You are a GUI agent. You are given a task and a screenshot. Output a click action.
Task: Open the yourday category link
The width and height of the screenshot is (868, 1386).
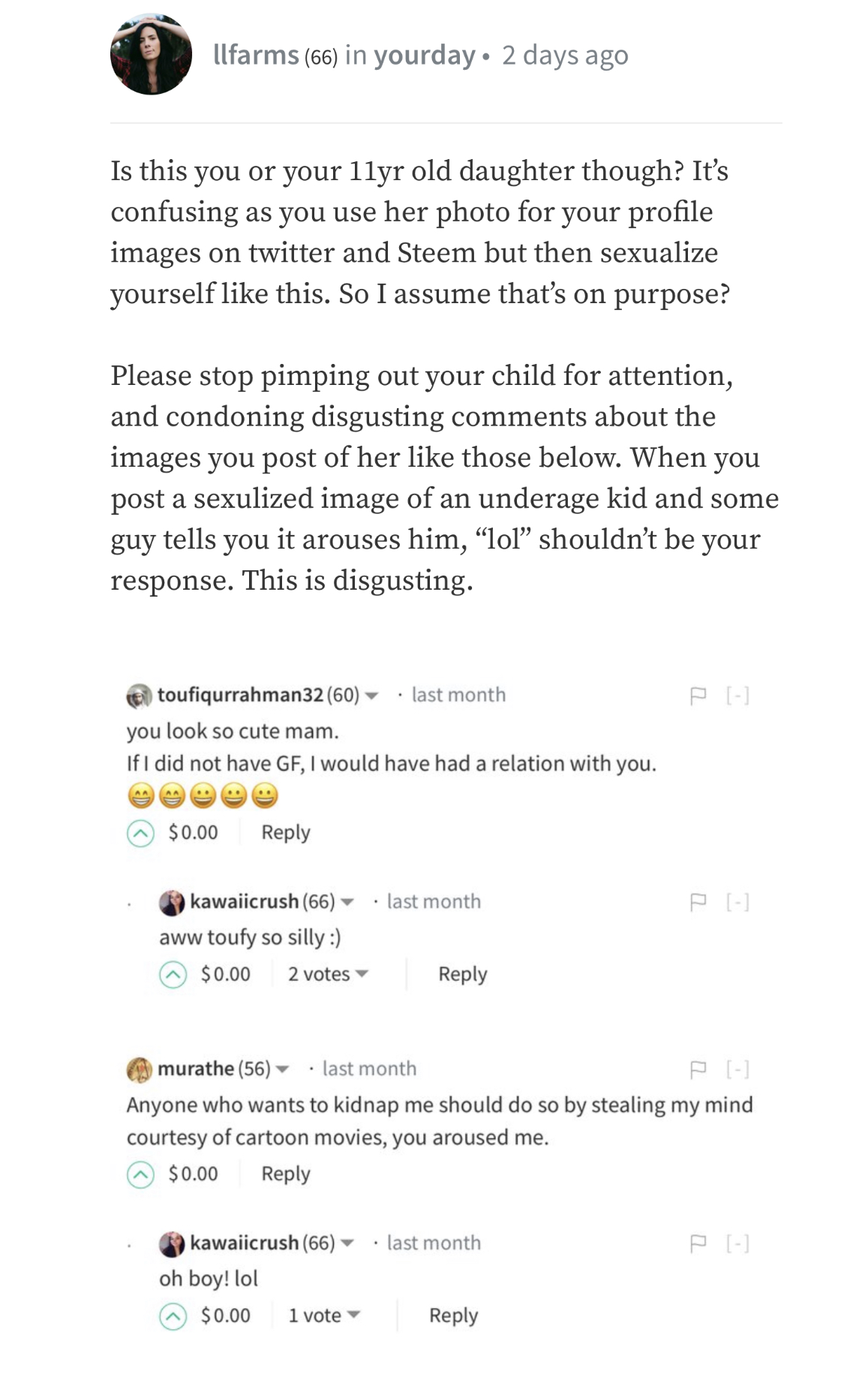pos(425,56)
